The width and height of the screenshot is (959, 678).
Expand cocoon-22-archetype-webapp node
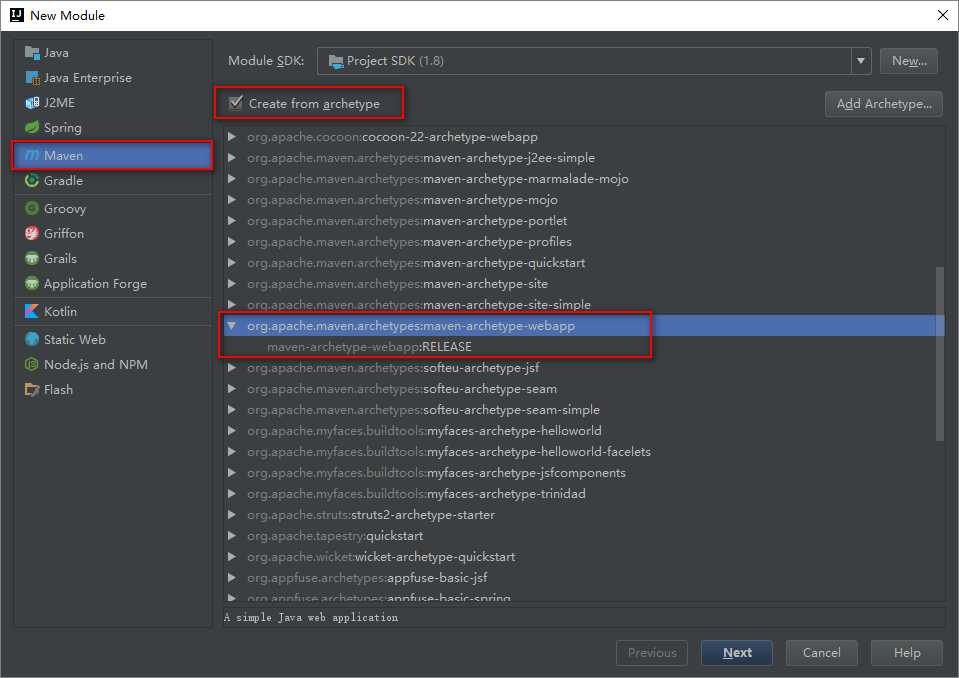[232, 136]
